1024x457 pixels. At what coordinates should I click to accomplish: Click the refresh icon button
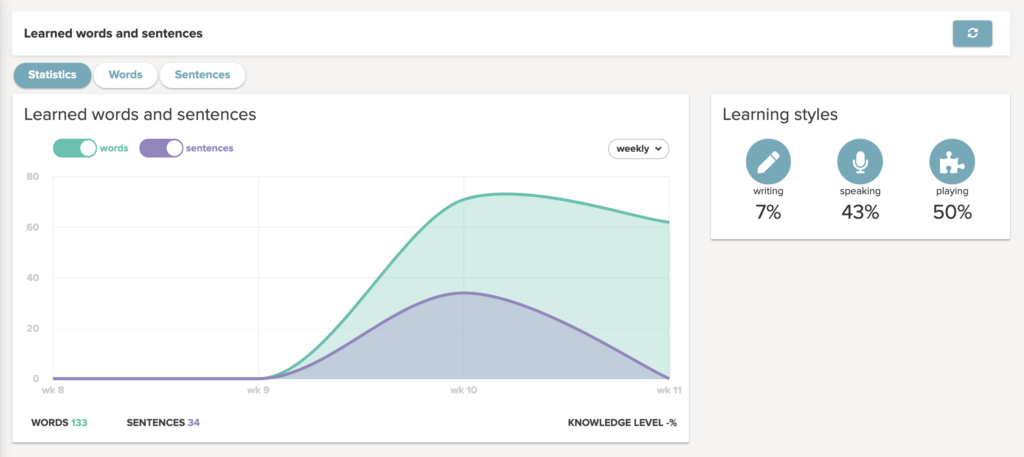coord(972,34)
